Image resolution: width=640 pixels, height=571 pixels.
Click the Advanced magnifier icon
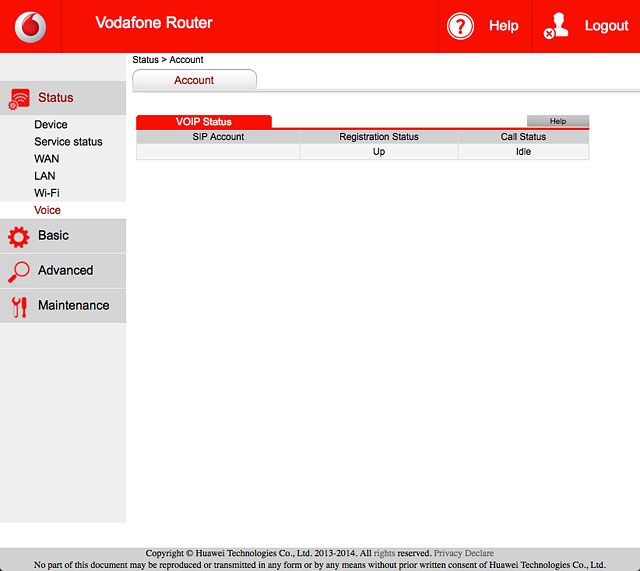point(18,272)
